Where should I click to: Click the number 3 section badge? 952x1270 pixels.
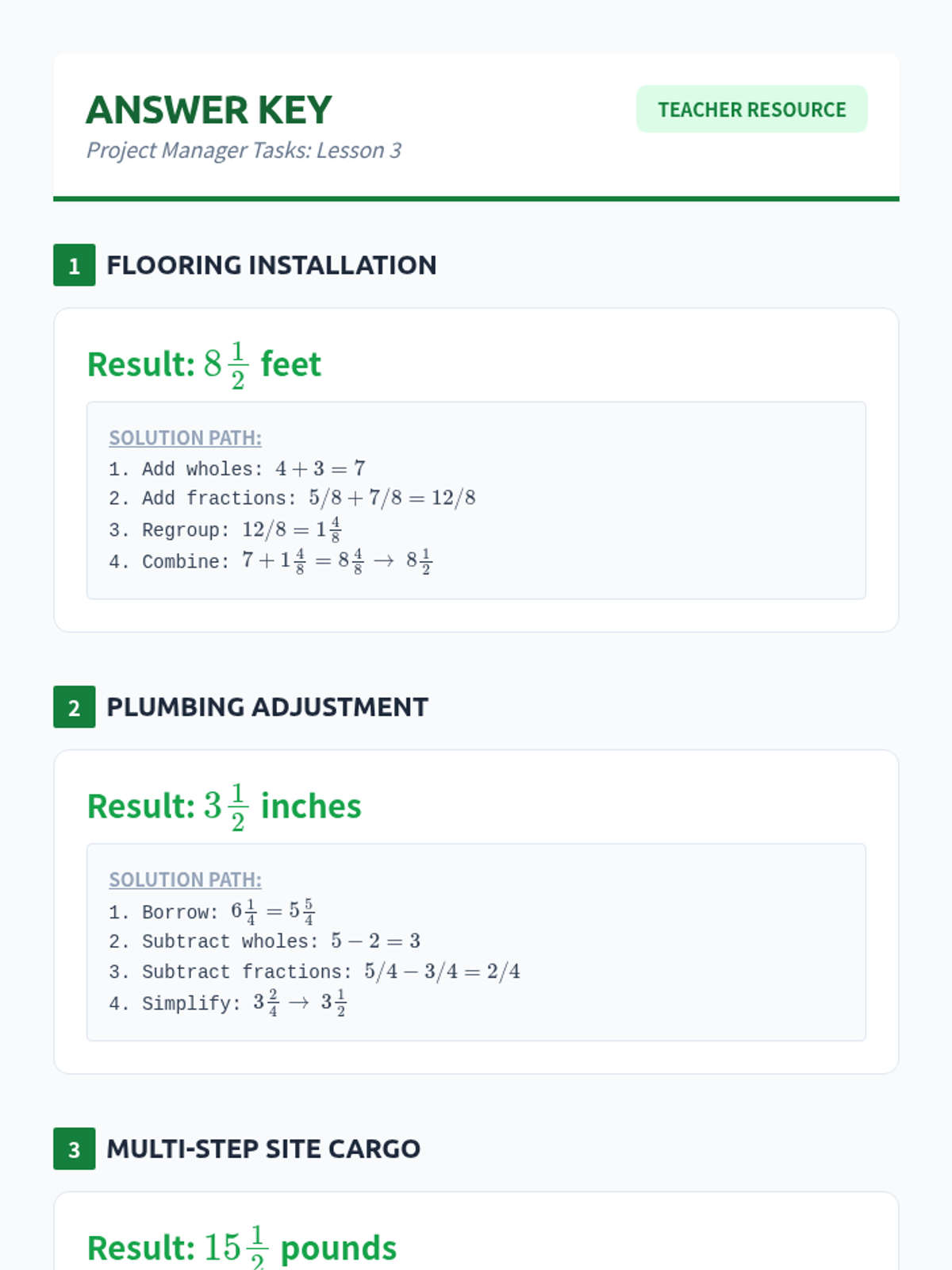click(74, 1149)
